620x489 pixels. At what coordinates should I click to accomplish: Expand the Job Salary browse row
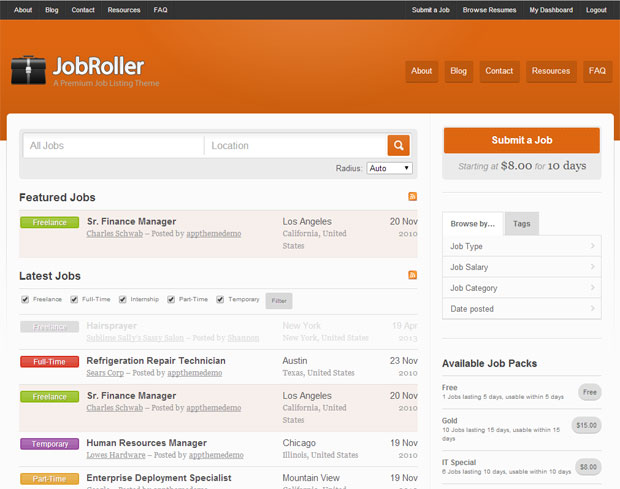[x=522, y=267]
